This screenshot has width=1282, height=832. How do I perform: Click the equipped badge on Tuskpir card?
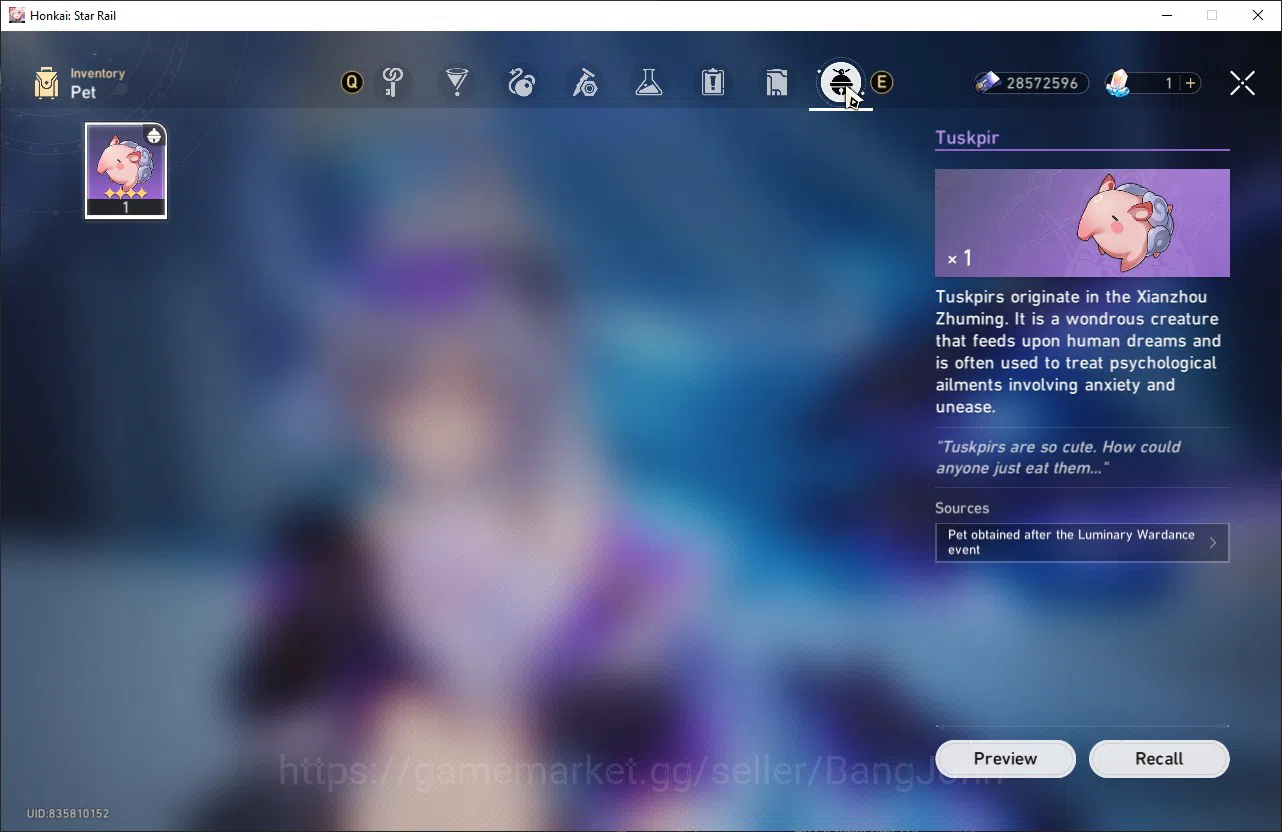154,136
